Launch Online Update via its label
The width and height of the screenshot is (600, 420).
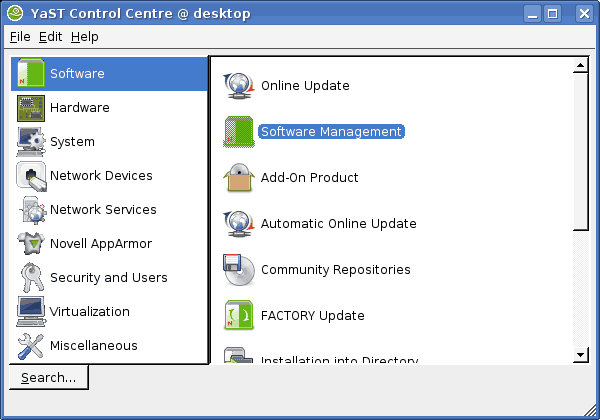[305, 86]
